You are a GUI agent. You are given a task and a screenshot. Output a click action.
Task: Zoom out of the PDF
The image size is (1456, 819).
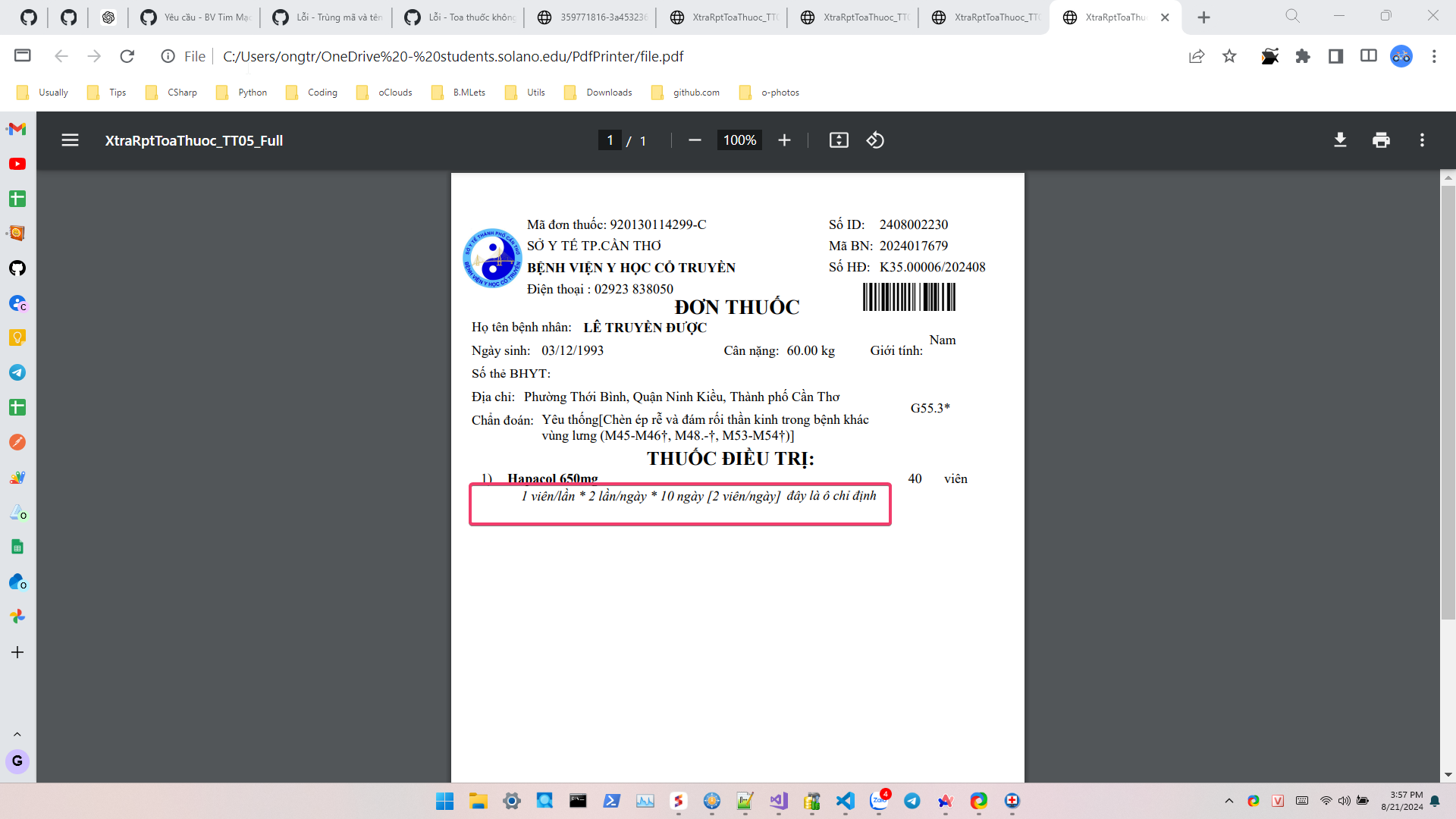click(695, 140)
